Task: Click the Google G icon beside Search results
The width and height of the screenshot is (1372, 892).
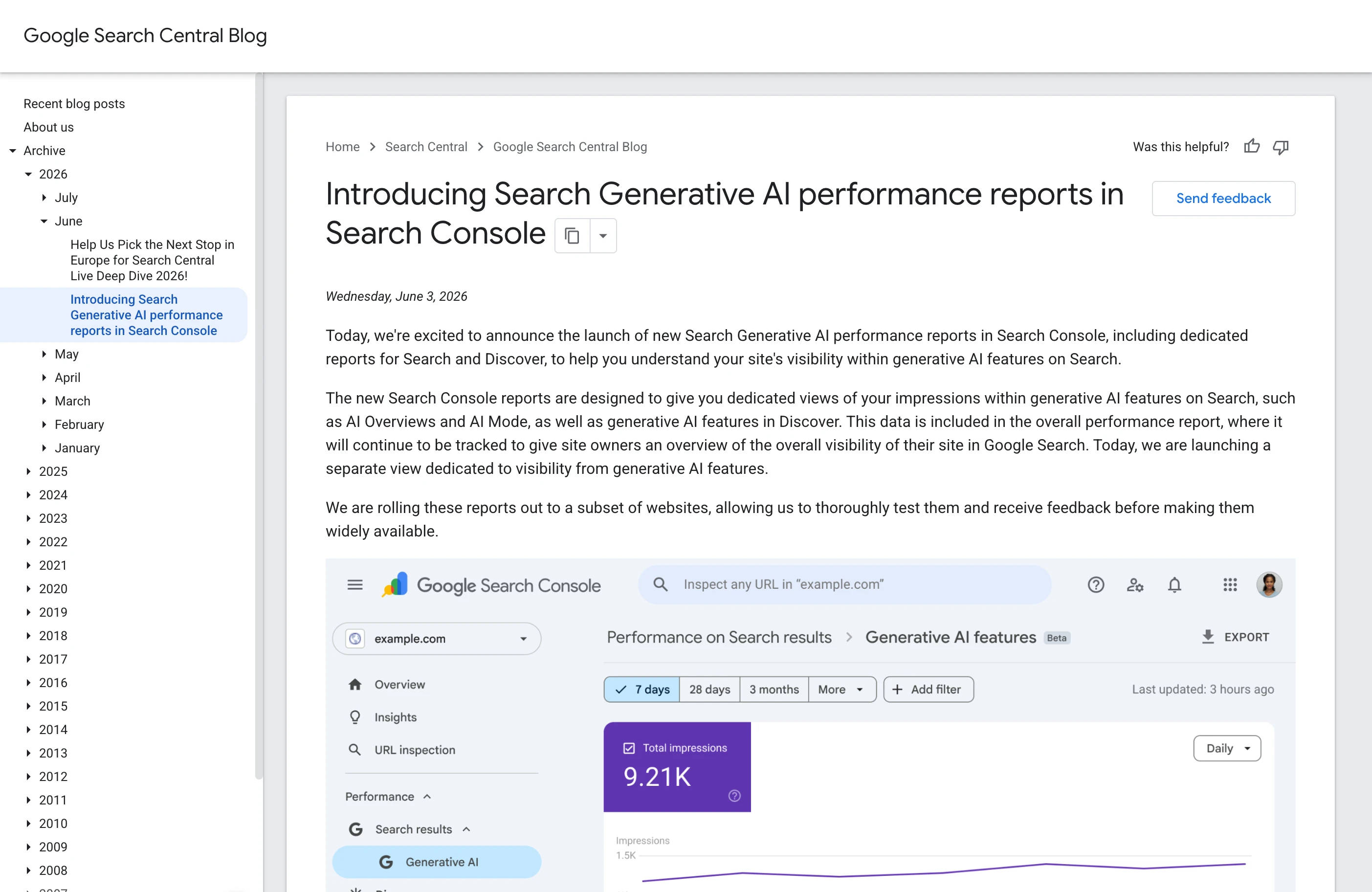Action: (355, 829)
